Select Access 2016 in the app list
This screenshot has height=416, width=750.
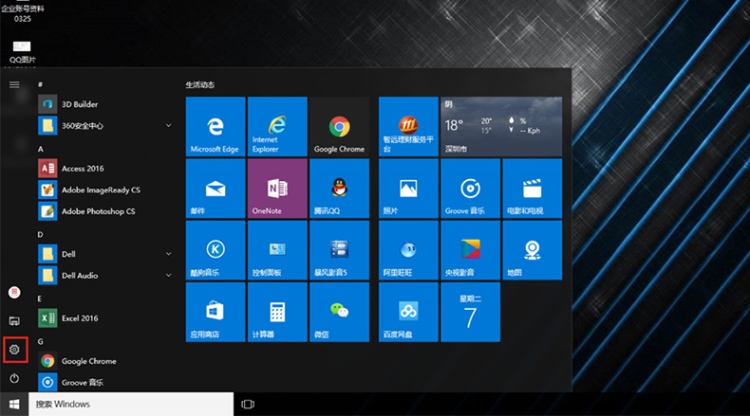tap(82, 168)
